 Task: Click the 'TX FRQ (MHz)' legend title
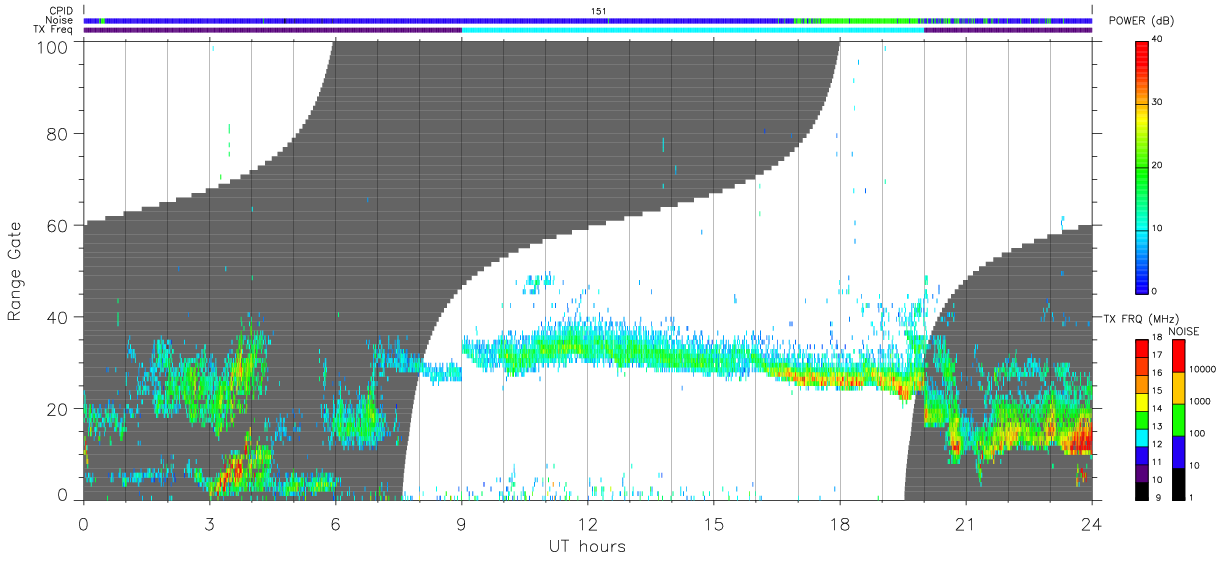tap(1139, 319)
